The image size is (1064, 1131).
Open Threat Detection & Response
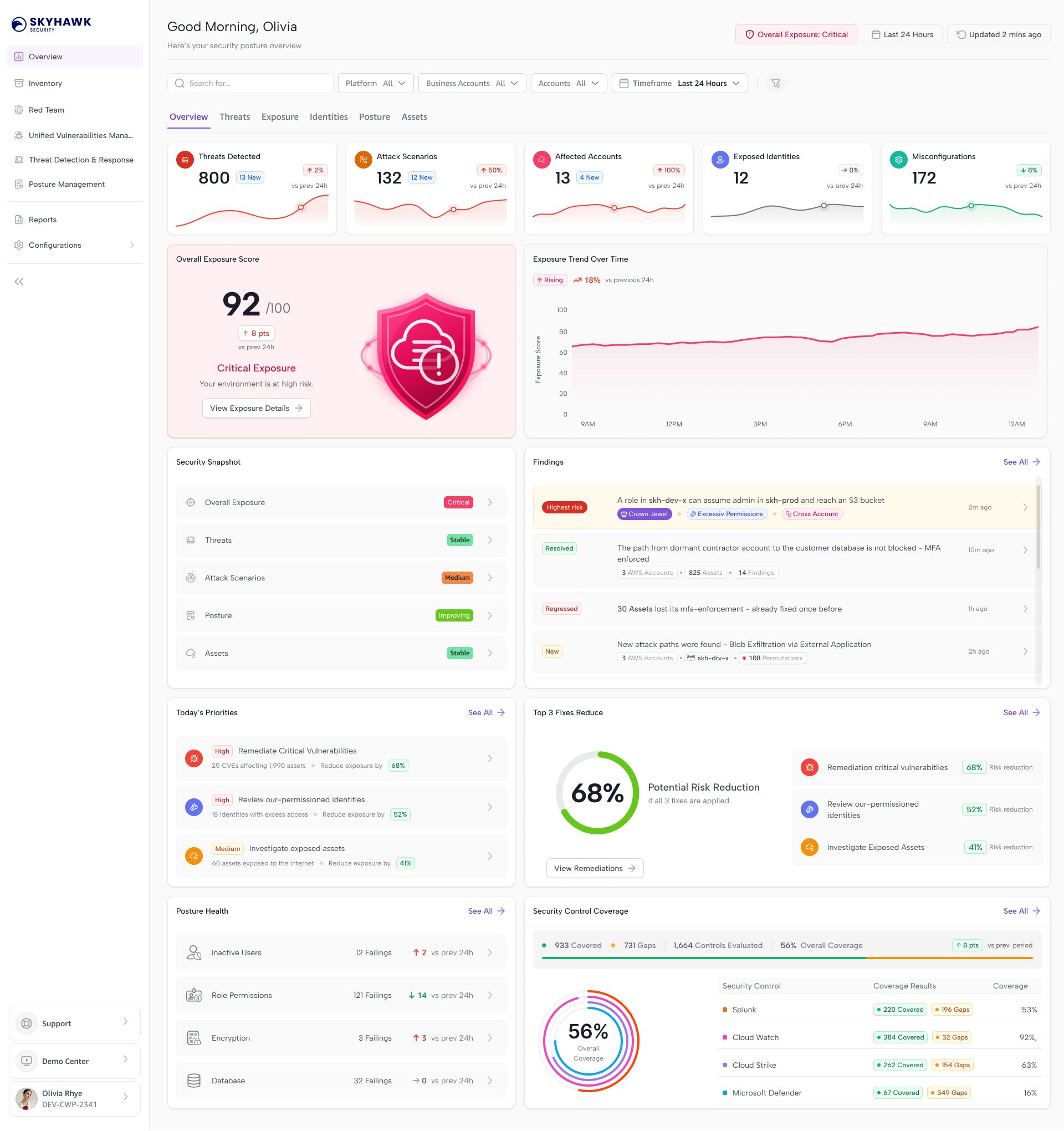coord(74,160)
